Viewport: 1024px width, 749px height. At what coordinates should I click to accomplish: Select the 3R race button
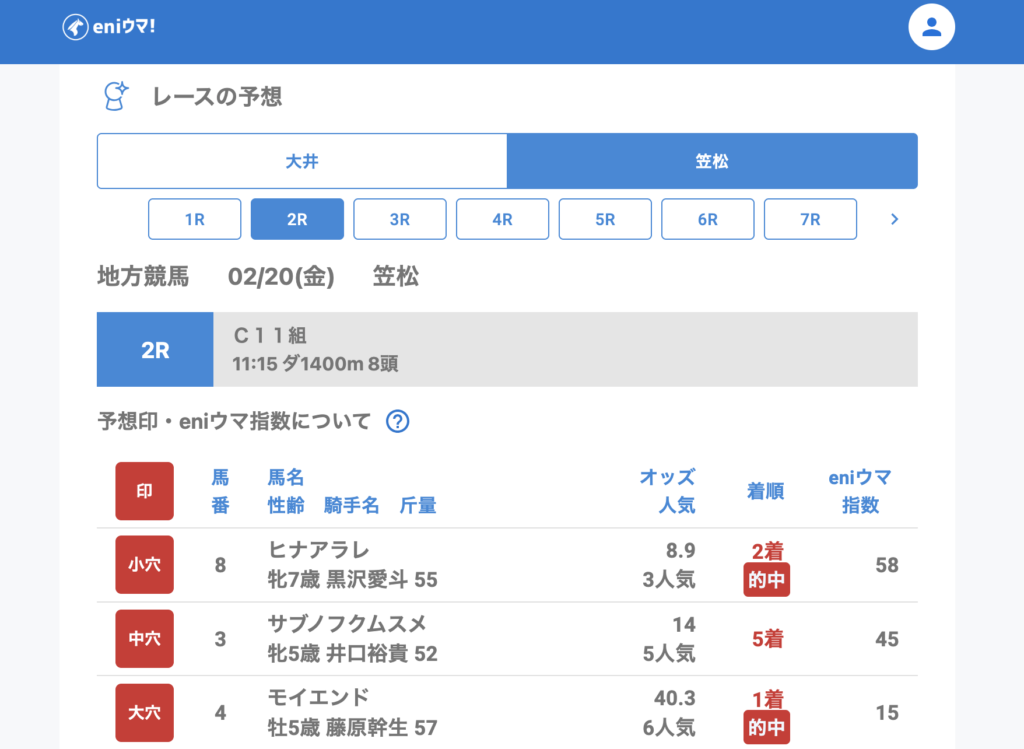400,219
